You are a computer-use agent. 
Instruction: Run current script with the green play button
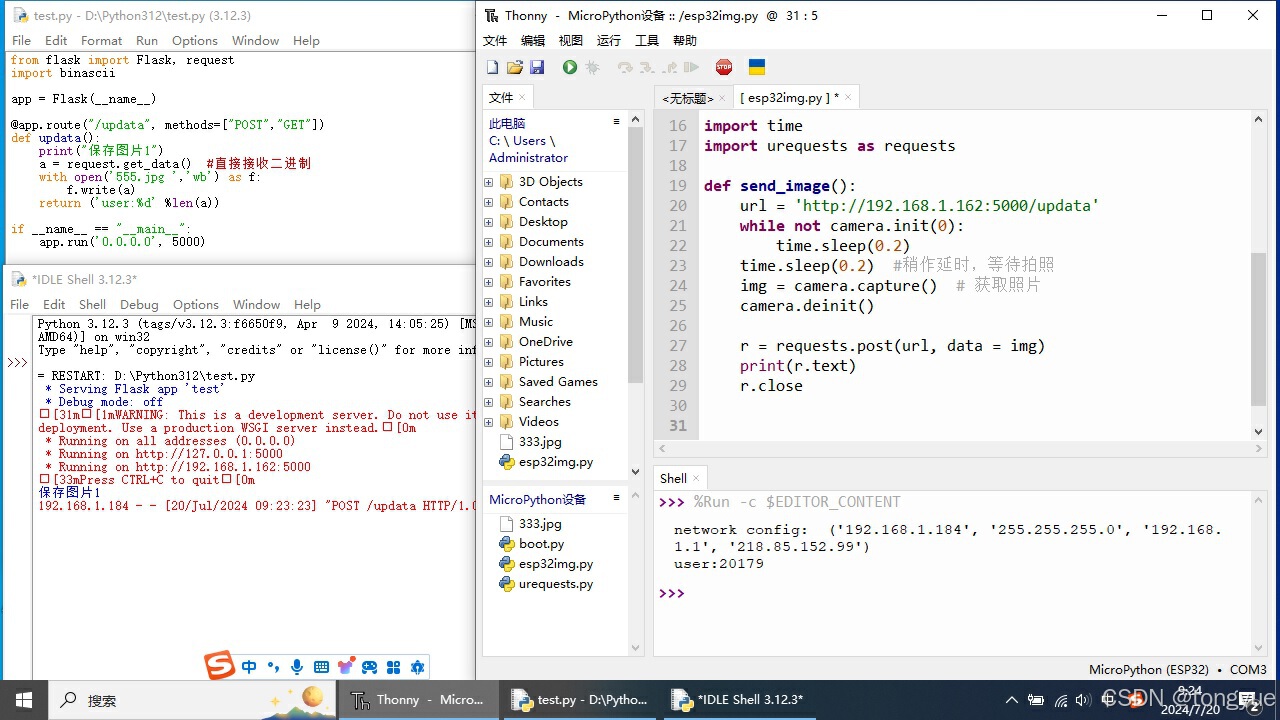tap(570, 67)
